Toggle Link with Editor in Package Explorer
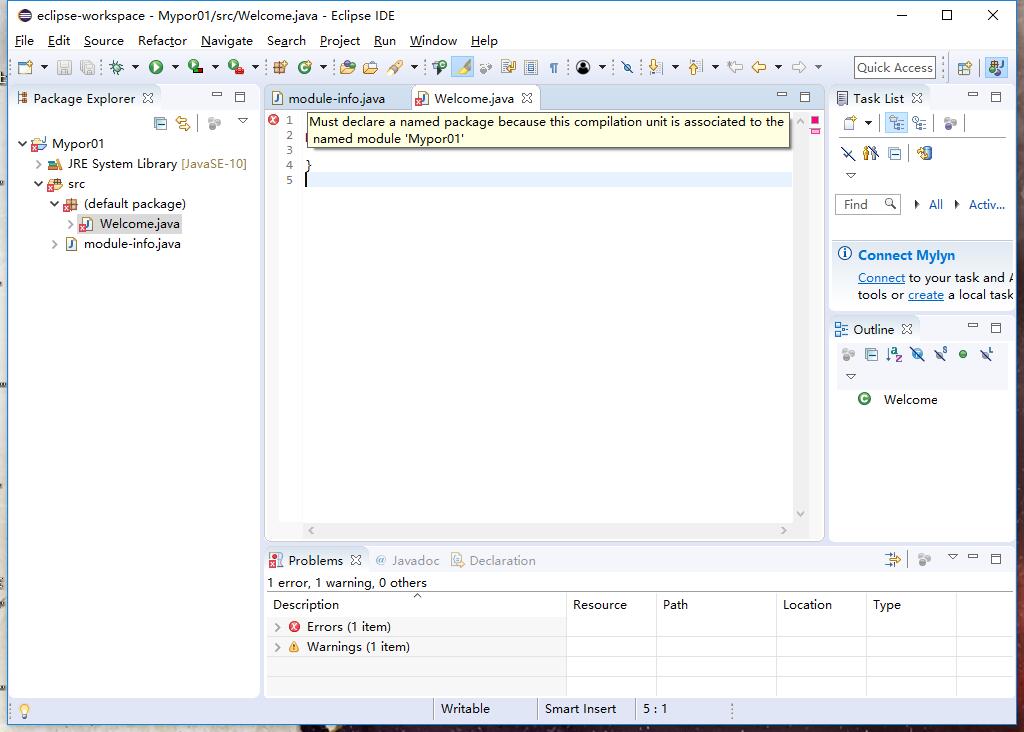 click(x=183, y=123)
